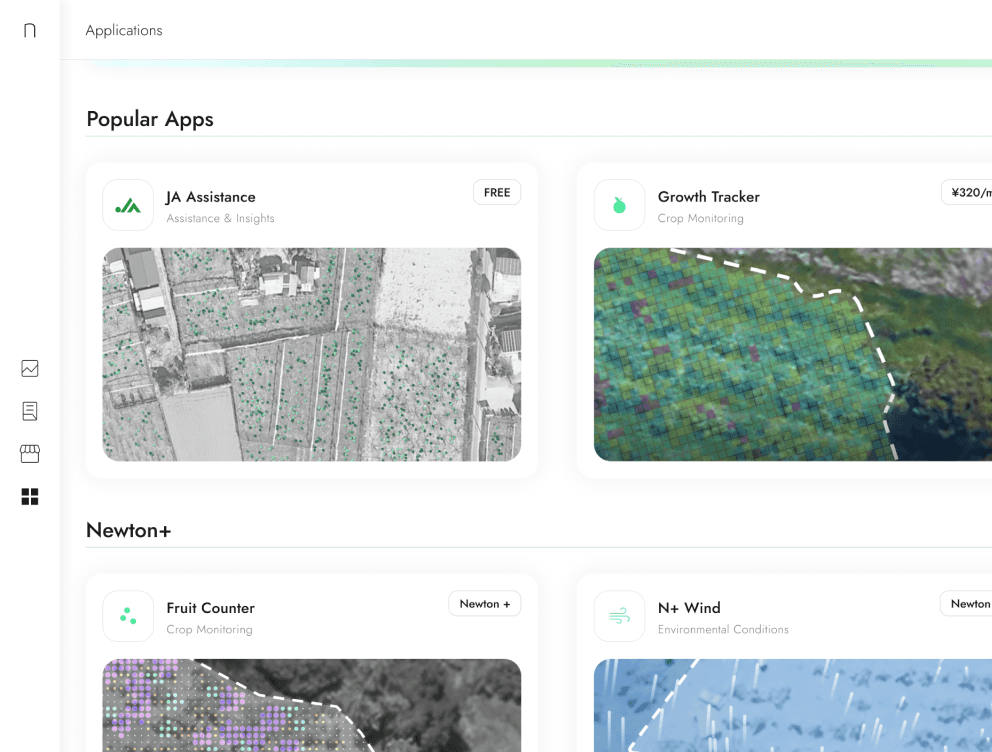
Task: Open the chart analytics sidebar icon
Action: point(30,368)
